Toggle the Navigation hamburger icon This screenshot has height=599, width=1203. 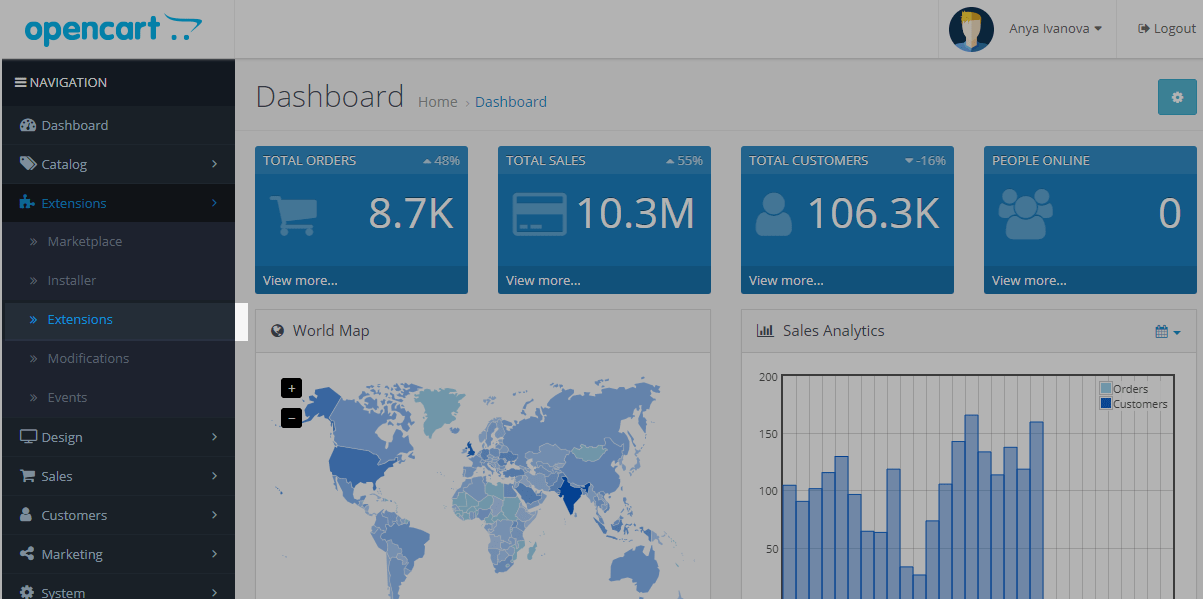tap(20, 83)
